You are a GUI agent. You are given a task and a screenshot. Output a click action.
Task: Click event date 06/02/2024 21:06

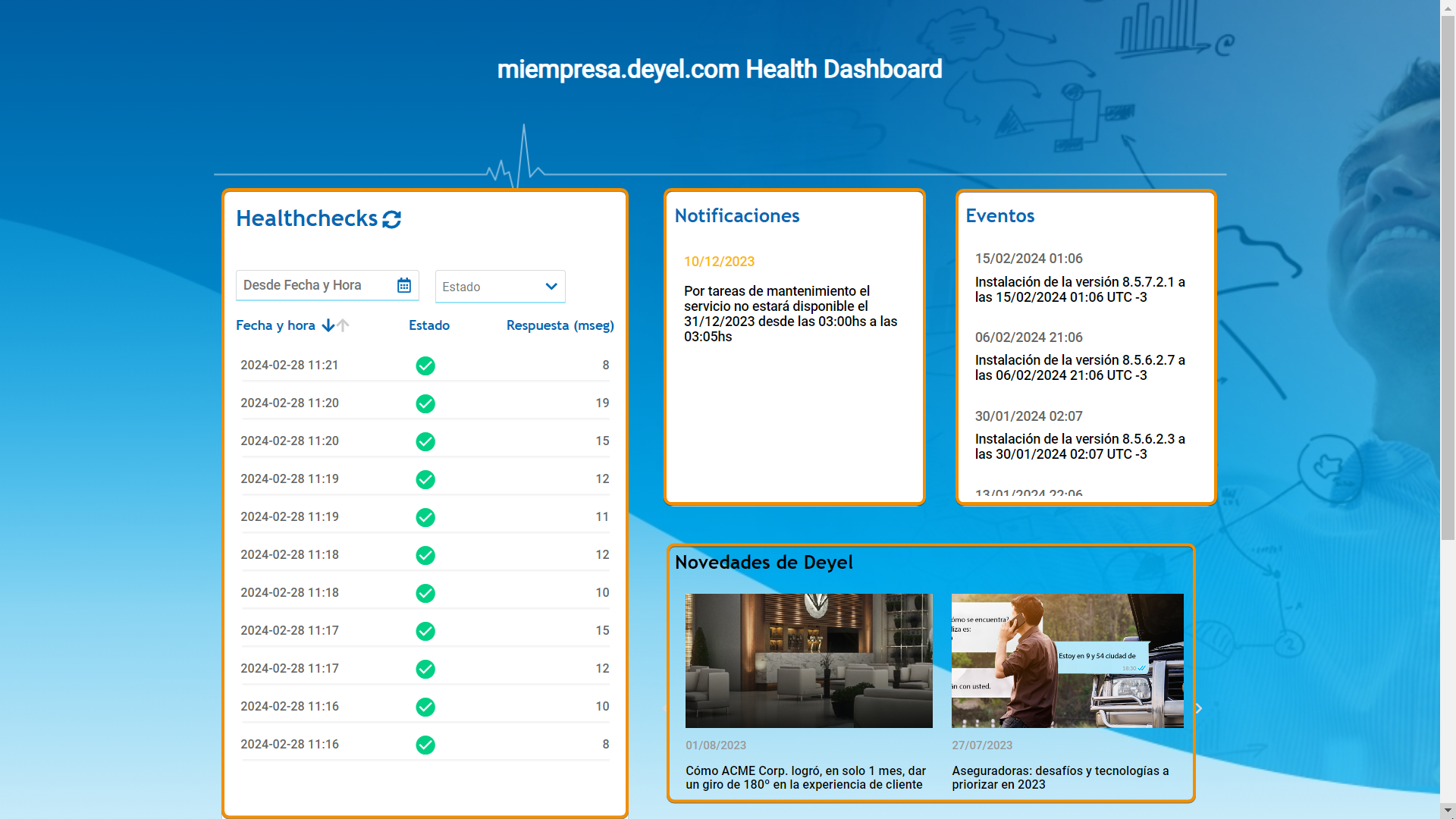(x=1029, y=337)
